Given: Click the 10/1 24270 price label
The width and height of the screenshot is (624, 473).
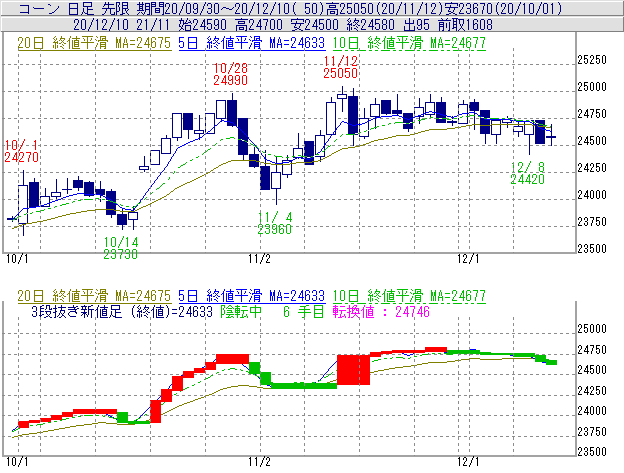Looking at the screenshot, I should pyautogui.click(x=21, y=151).
